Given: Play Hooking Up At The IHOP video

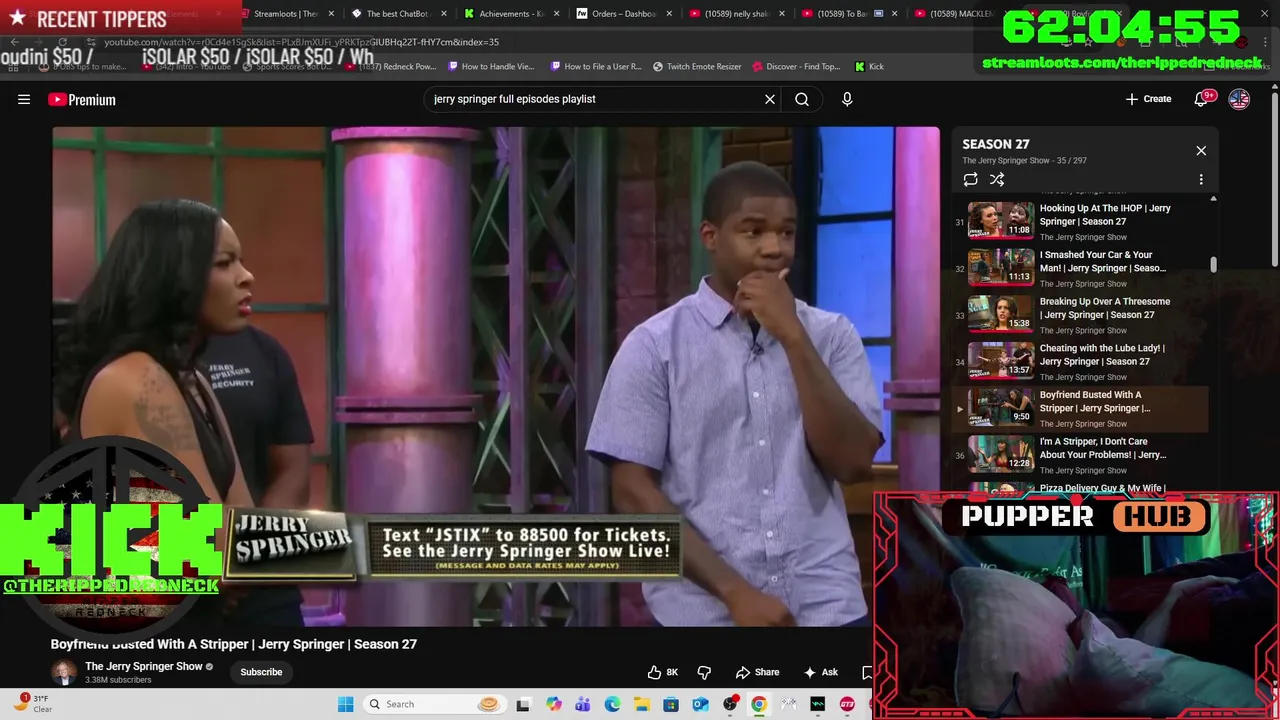Looking at the screenshot, I should point(1080,221).
